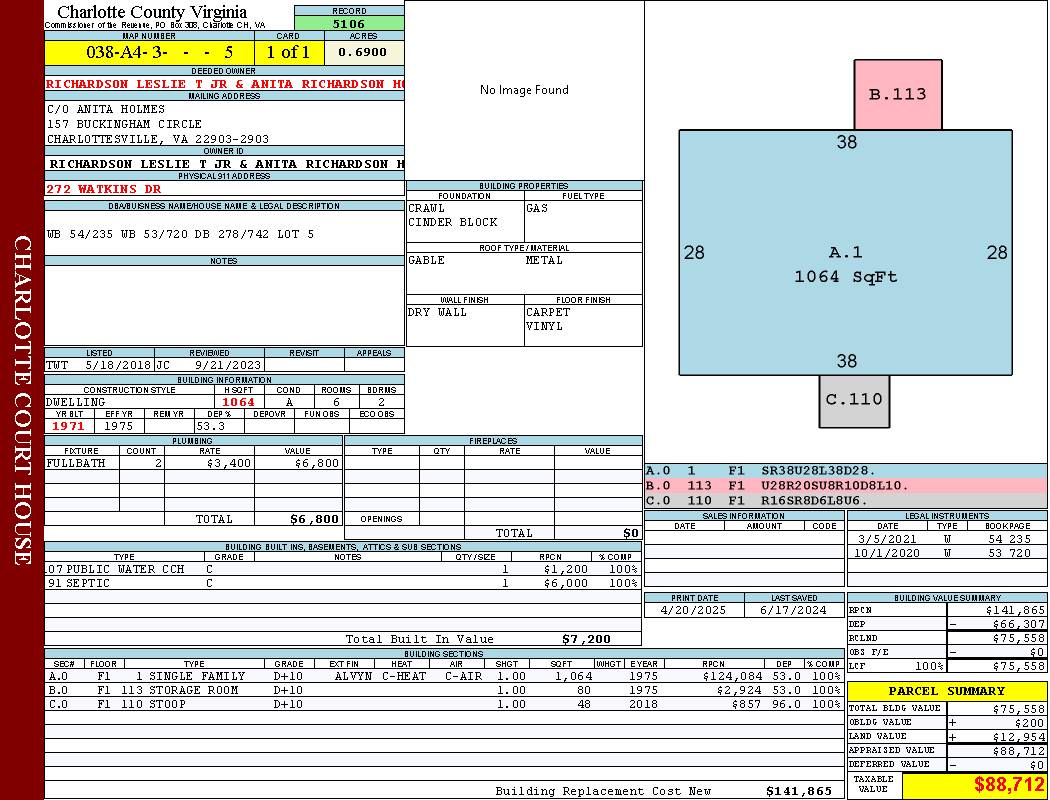This screenshot has height=800, width=1050.
Task: Click the 91 SEPTIC built-in row
Action: click(341, 583)
